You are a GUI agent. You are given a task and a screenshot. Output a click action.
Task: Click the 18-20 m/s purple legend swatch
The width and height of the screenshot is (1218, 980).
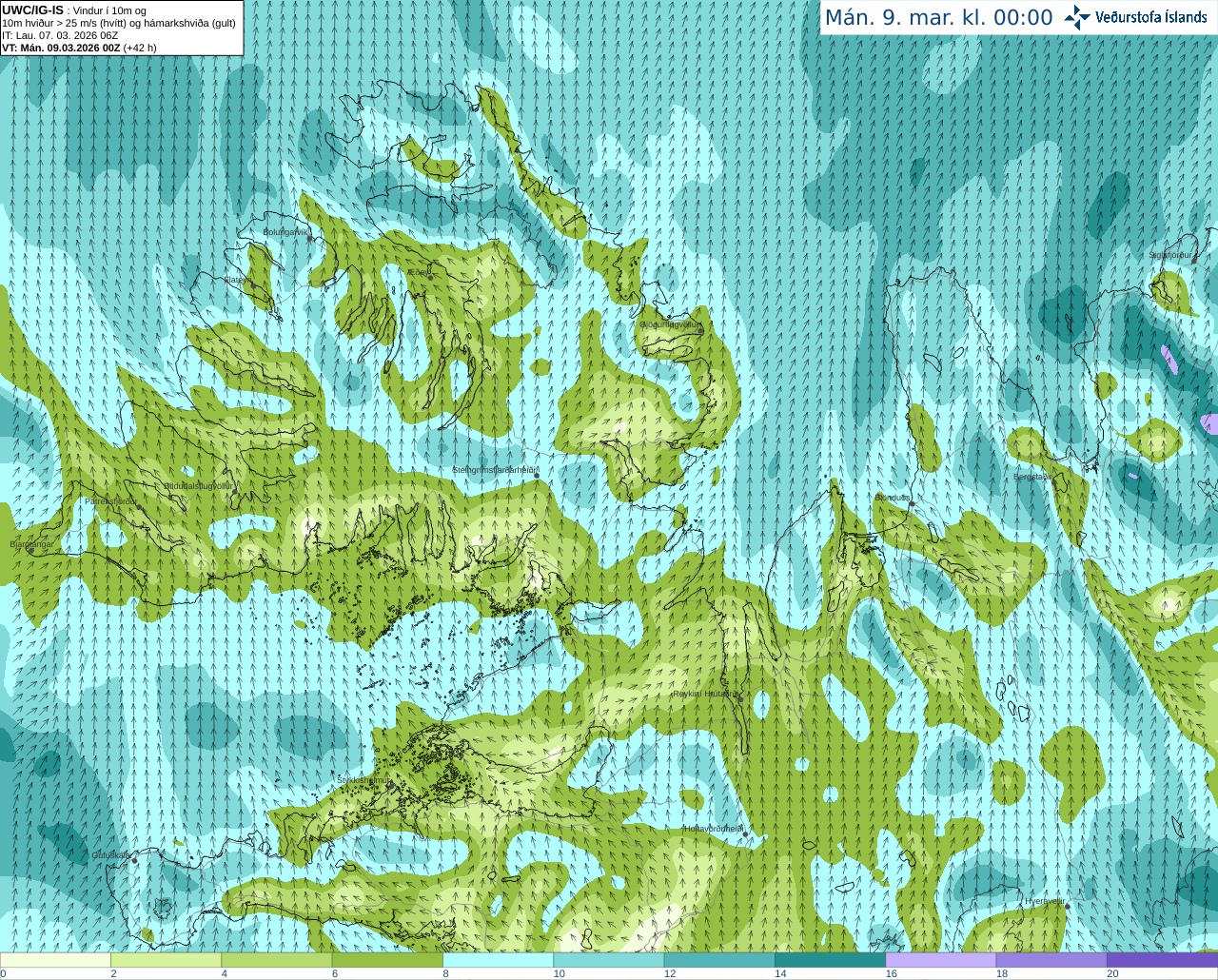pyautogui.click(x=1051, y=961)
